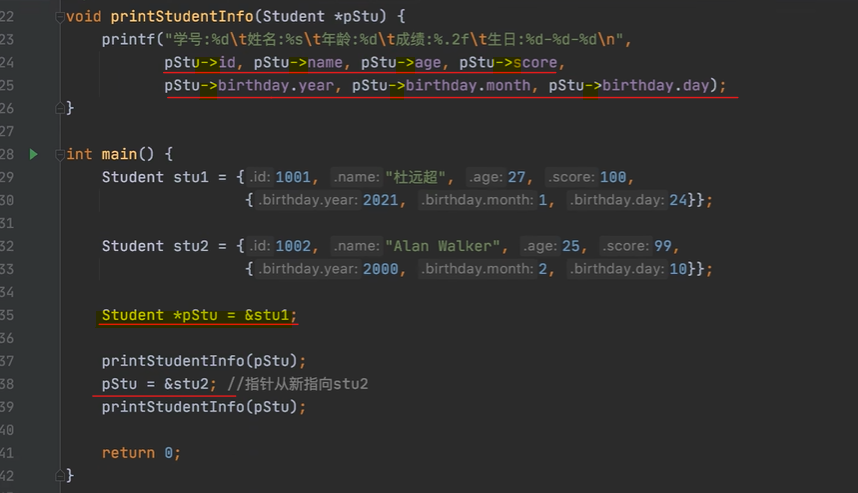This screenshot has height=493, width=858.
Task: Click the printStudentInfo function name in its definition
Action: 182,16
